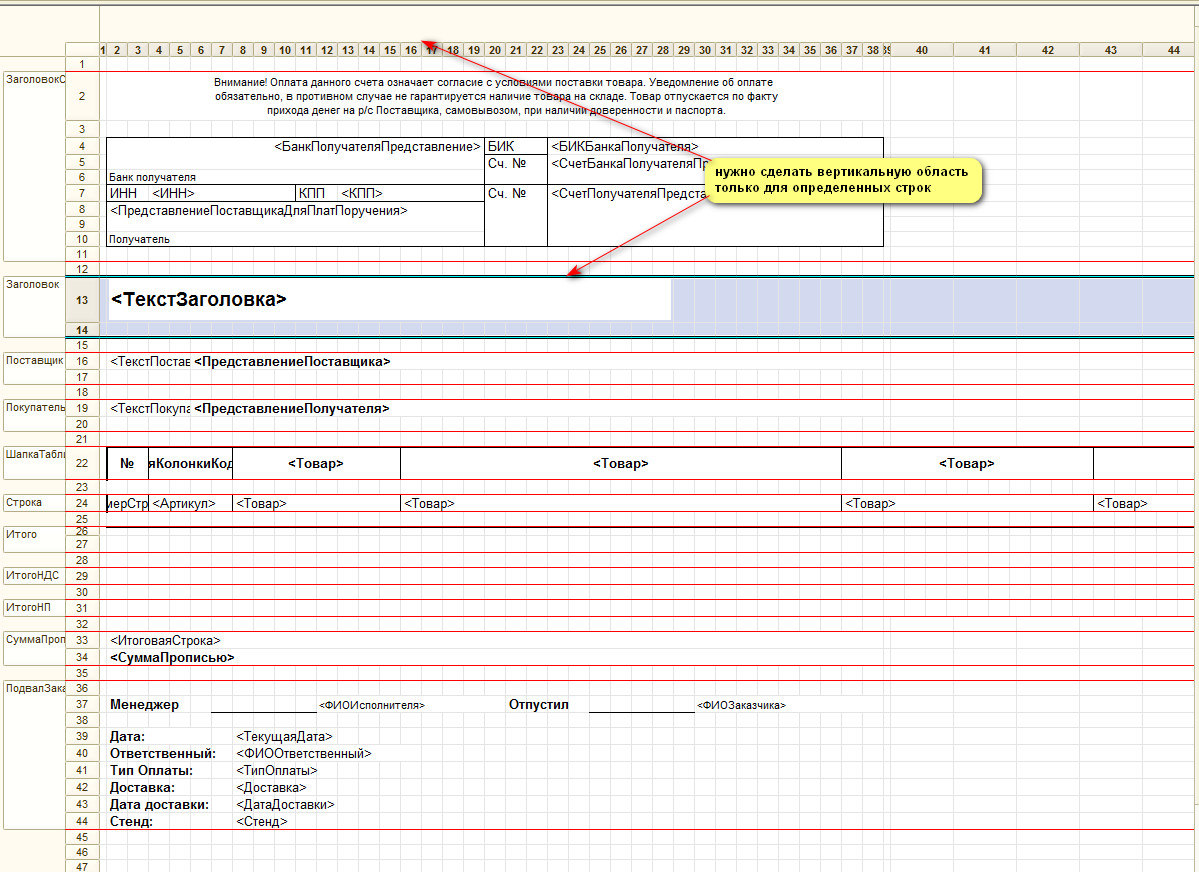The image size is (1199, 872).
Task: Select the <ИтоговаяСтрока> cell
Action: pos(166,641)
